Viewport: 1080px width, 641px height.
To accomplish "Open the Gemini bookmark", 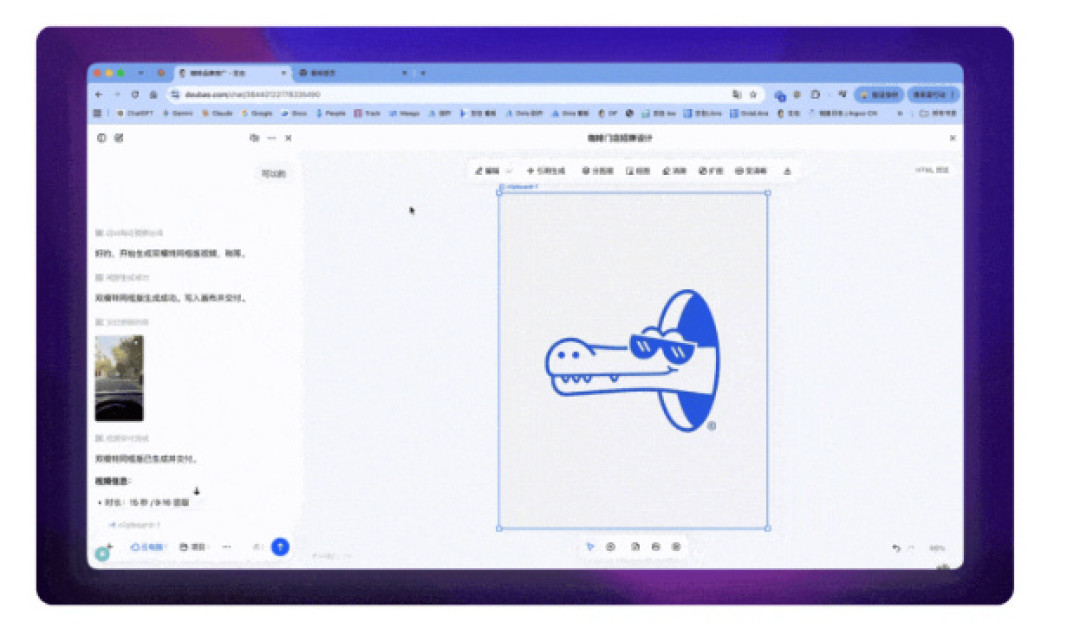I will [x=178, y=113].
